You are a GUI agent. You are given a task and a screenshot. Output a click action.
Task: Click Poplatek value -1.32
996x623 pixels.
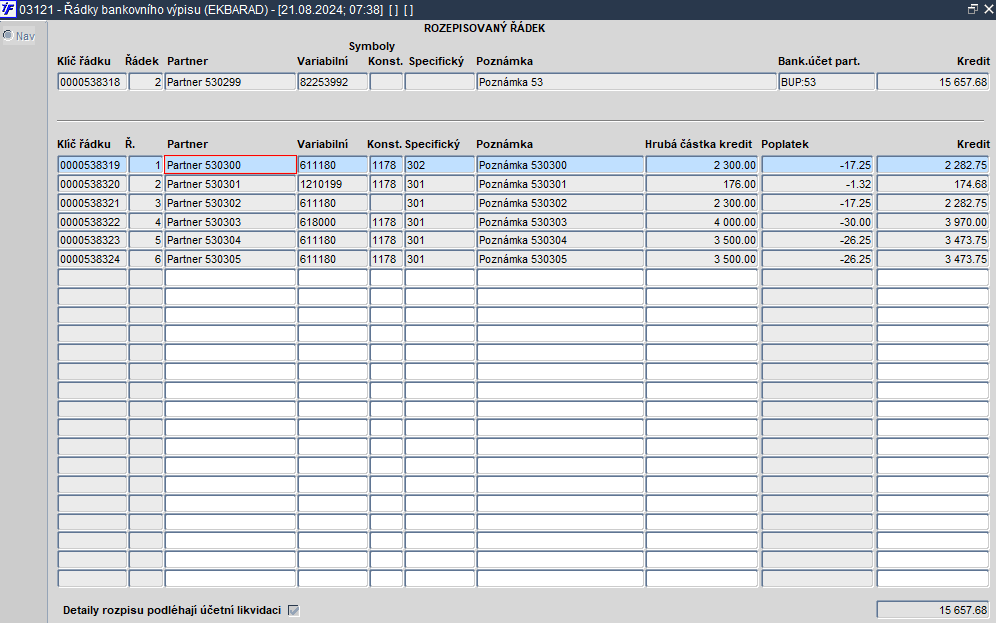click(x=818, y=184)
